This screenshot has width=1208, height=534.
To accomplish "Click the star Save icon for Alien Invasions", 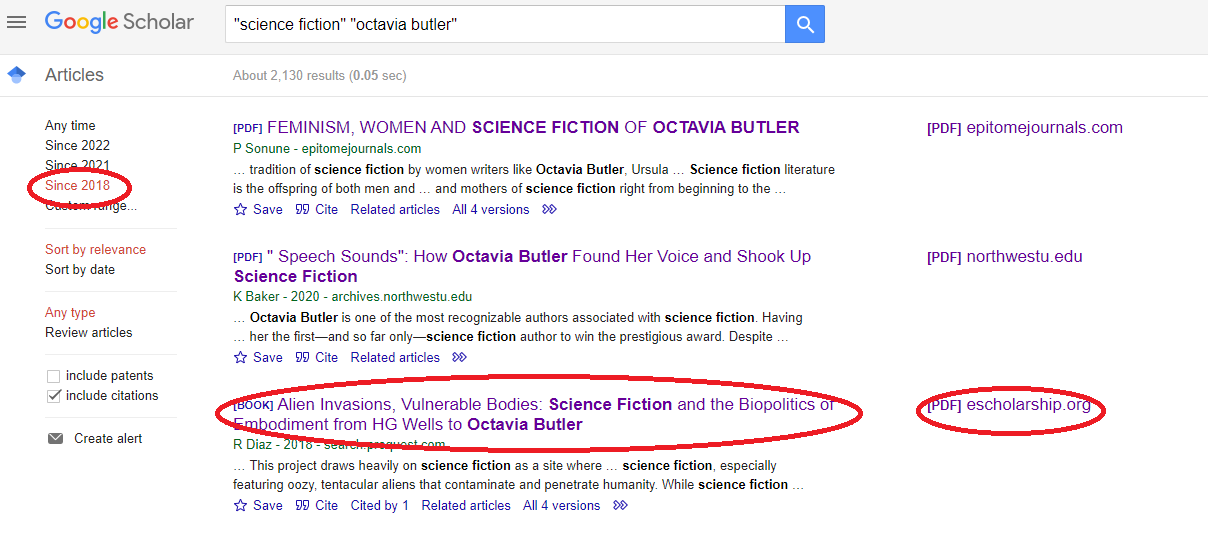I will (240, 506).
